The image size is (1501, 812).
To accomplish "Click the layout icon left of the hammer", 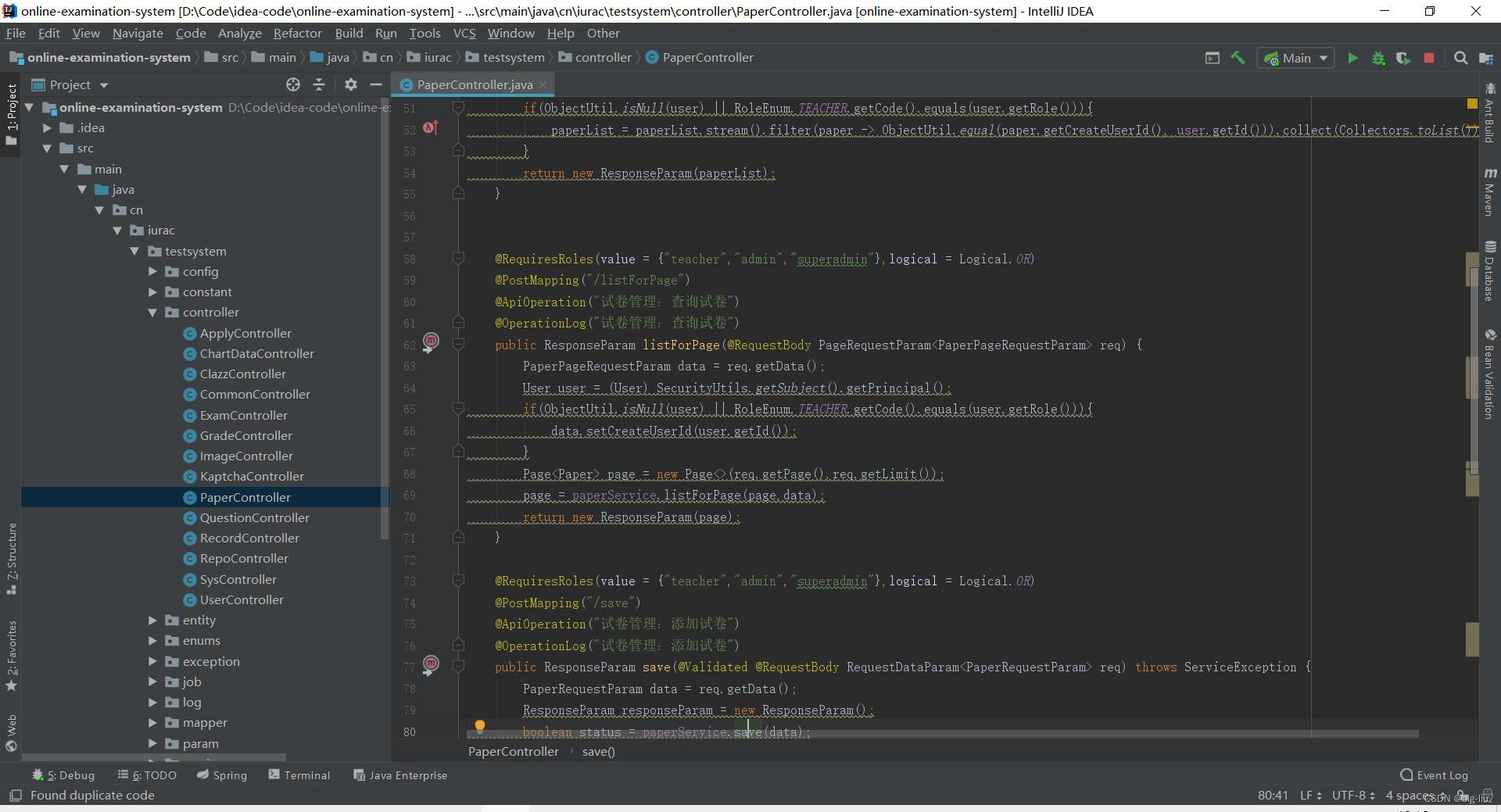I will 1212,58.
